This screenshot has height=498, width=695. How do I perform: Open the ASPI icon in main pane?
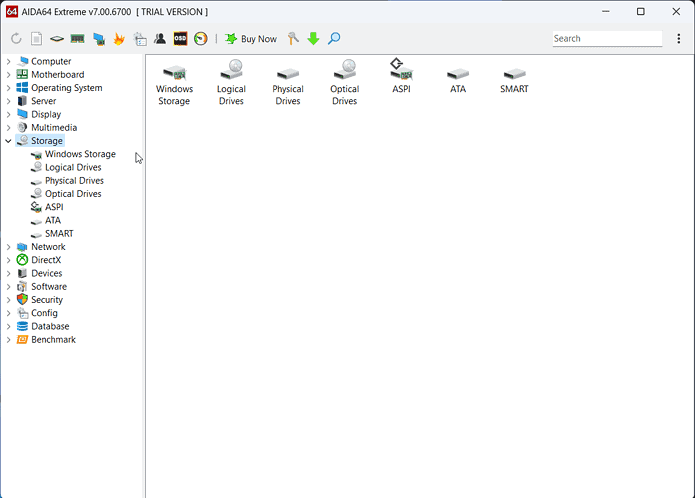pyautogui.click(x=401, y=76)
